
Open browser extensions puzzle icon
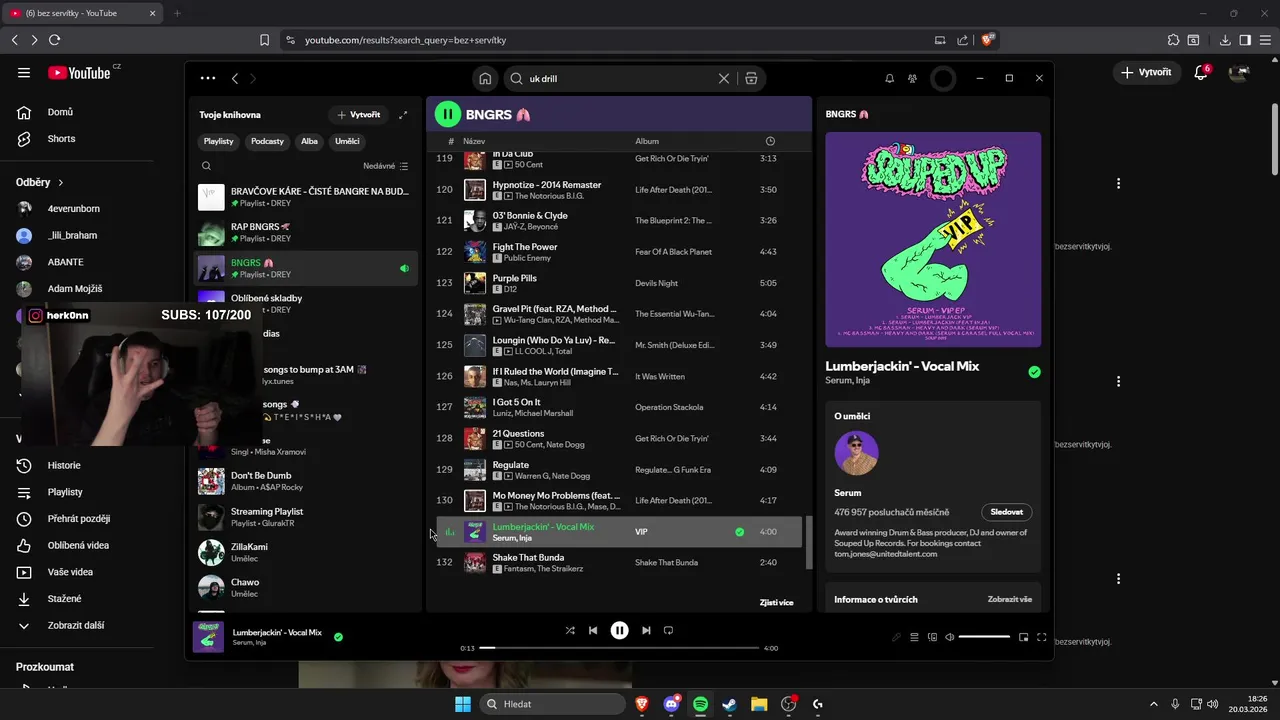[x=1173, y=40]
